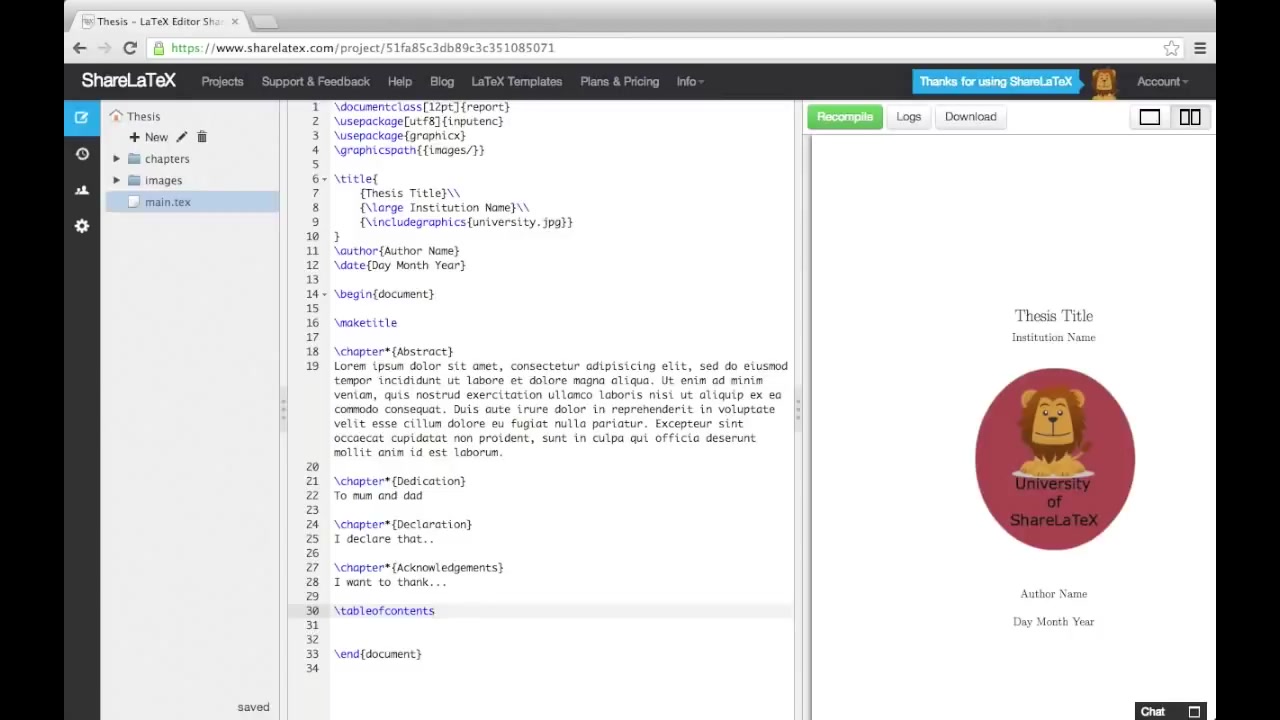
Task: Reload the page in browser
Action: 130,48
